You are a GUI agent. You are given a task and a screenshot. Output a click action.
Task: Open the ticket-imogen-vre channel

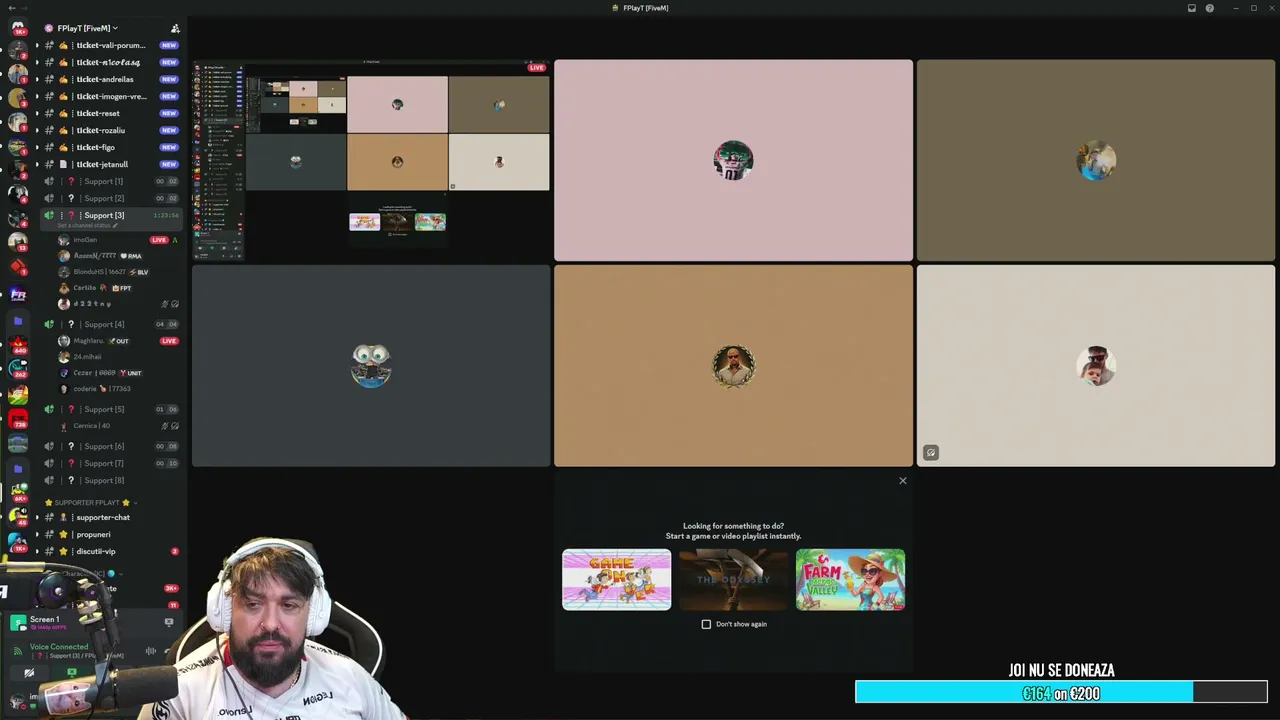(110, 96)
